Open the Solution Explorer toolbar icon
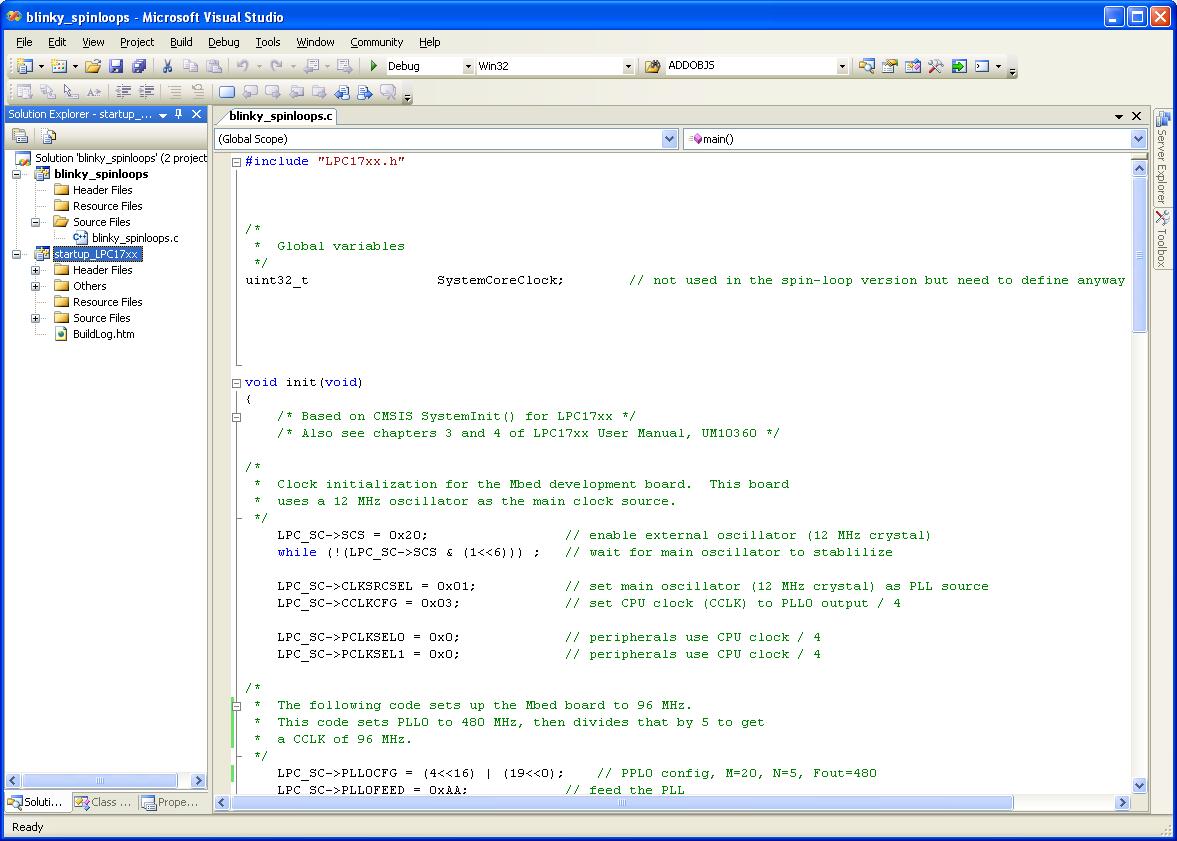The image size is (1177, 841). coord(868,66)
